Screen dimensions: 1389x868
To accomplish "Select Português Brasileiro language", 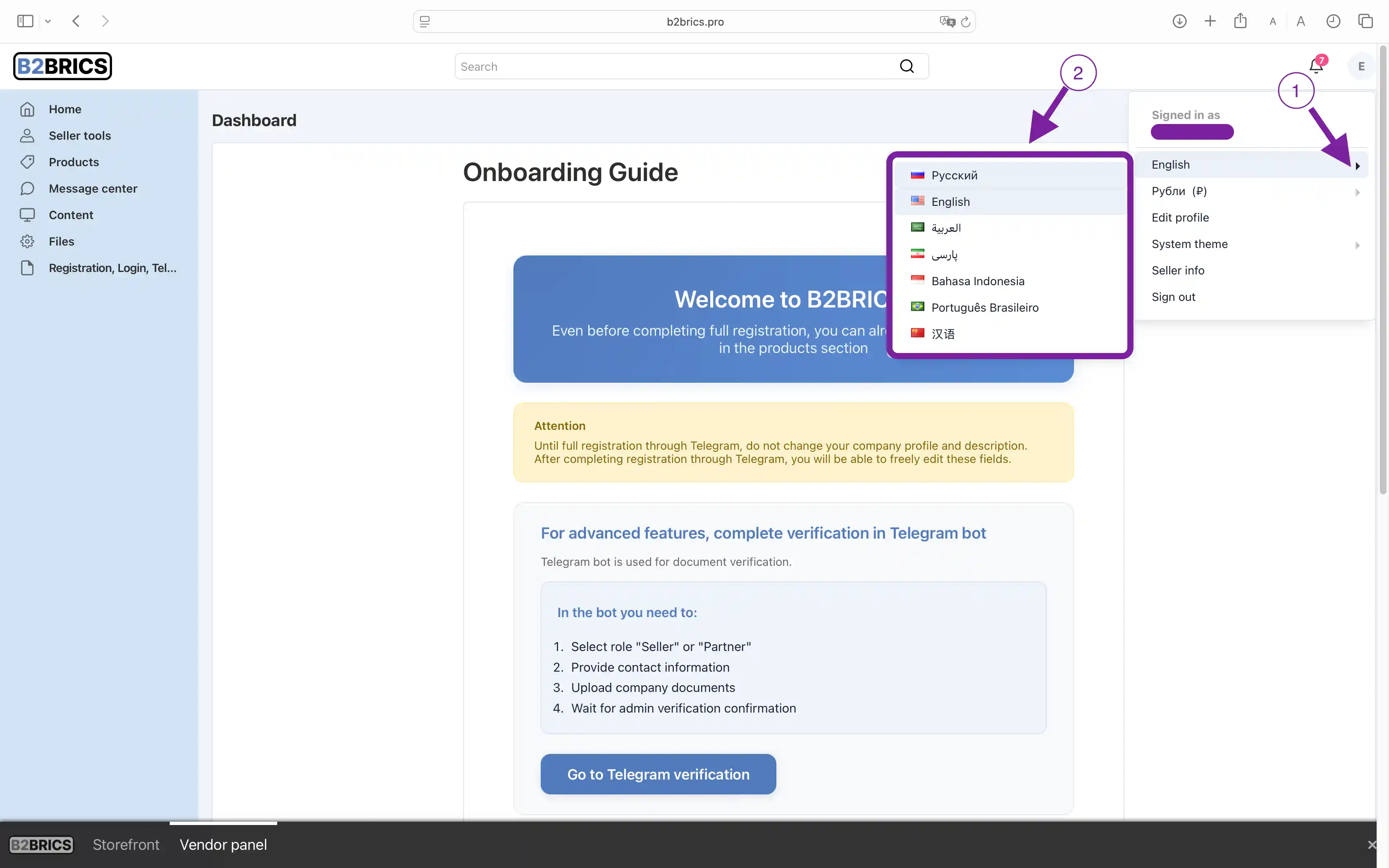I will click(x=1010, y=307).
